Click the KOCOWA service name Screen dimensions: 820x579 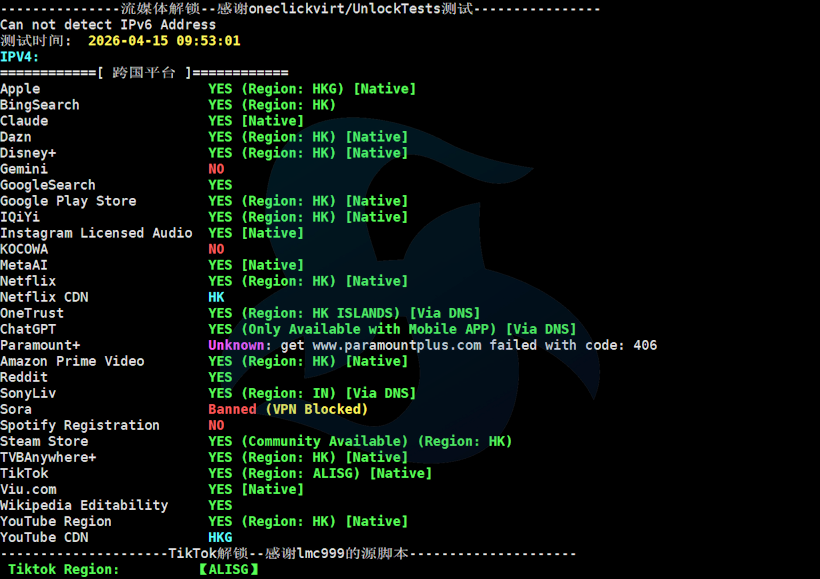pyautogui.click(x=24, y=249)
